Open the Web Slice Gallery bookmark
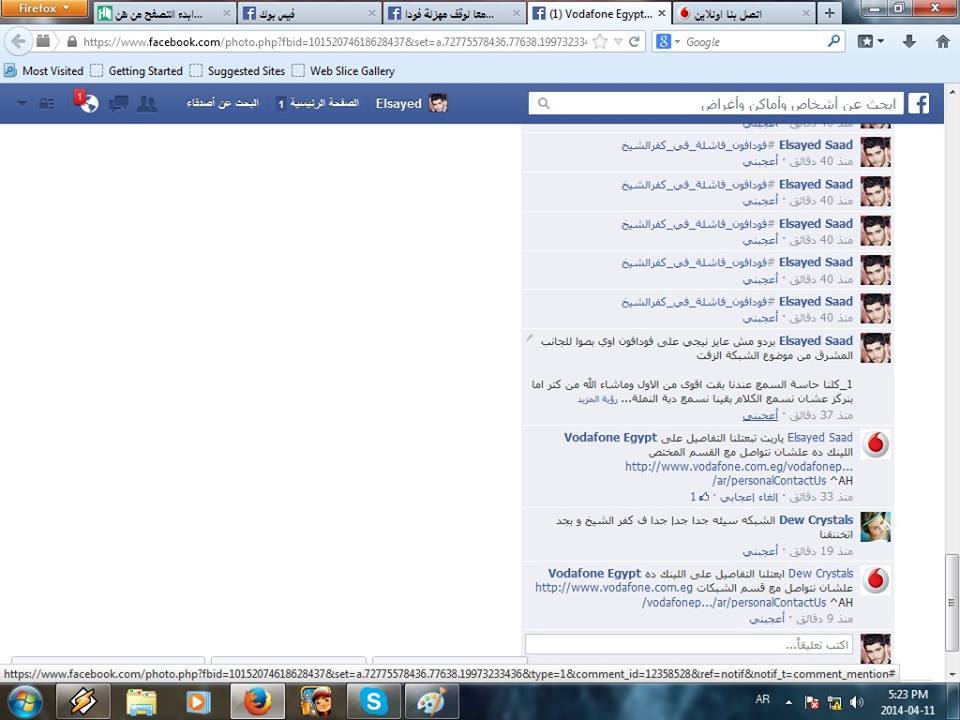The width and height of the screenshot is (960, 720). point(343,71)
